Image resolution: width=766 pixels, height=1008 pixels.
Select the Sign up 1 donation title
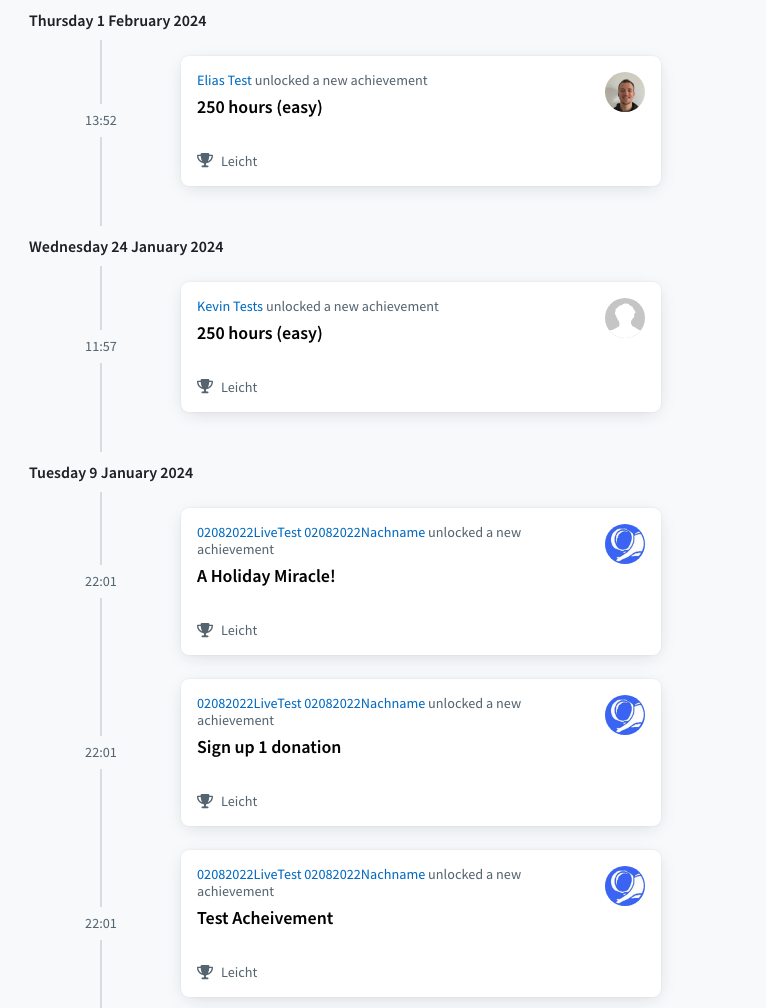point(269,748)
